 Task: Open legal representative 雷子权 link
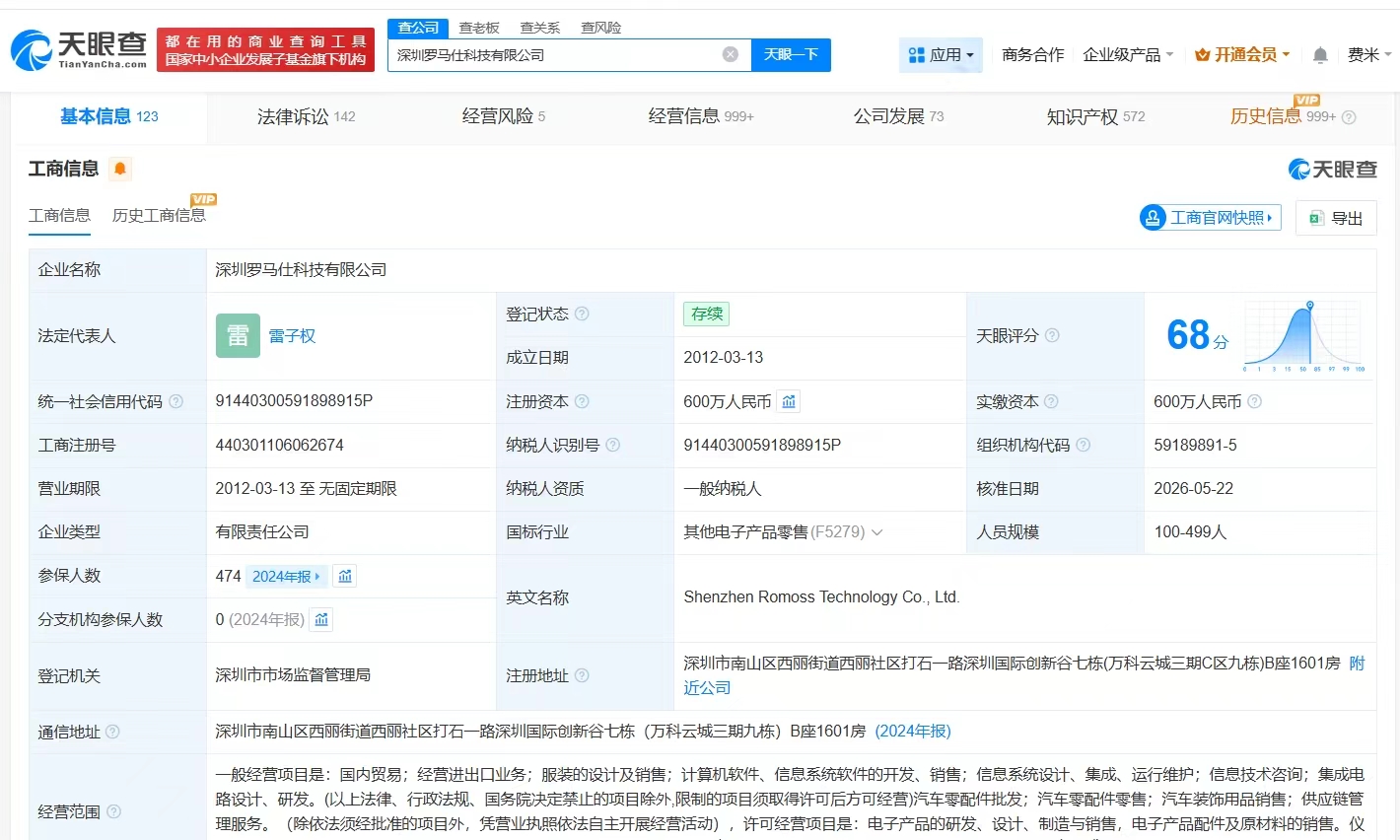292,336
